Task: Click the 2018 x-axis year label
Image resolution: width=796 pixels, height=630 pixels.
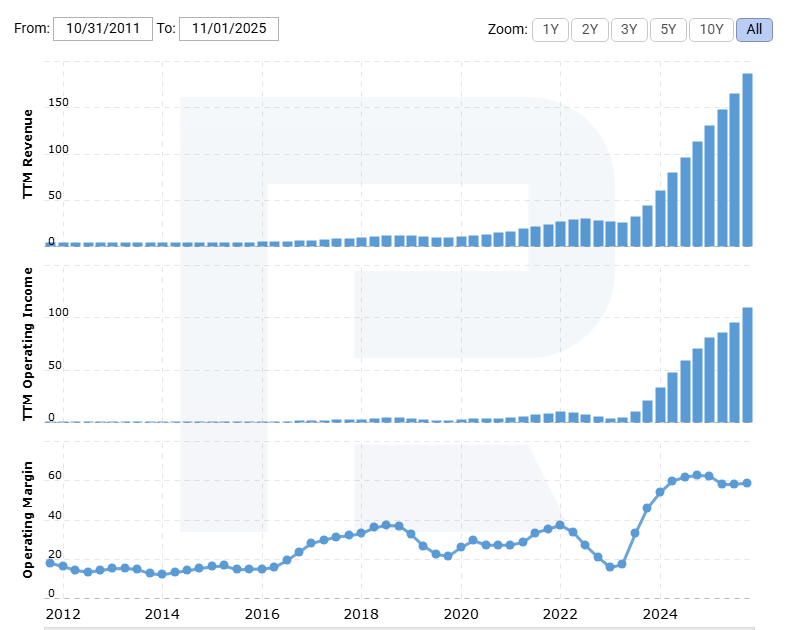Action: click(361, 612)
